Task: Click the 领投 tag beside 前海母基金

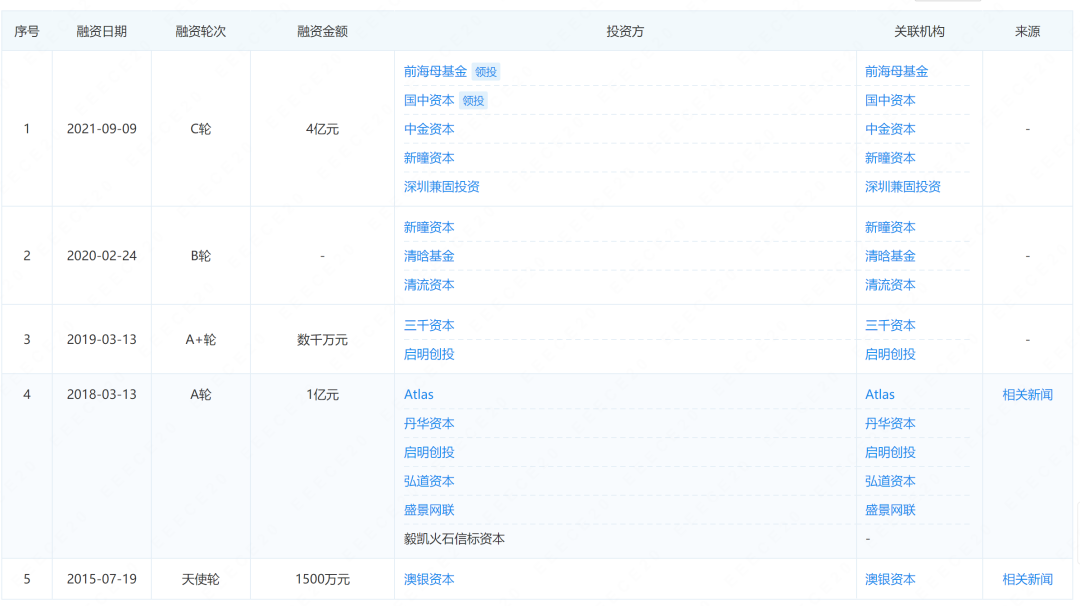Action: pyautogui.click(x=486, y=72)
